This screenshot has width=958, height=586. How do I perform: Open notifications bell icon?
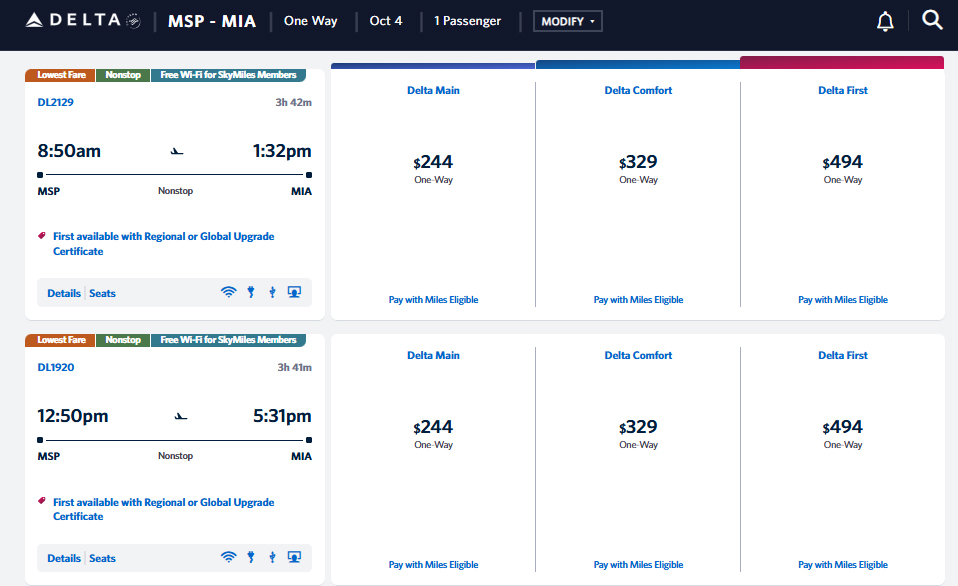[885, 21]
